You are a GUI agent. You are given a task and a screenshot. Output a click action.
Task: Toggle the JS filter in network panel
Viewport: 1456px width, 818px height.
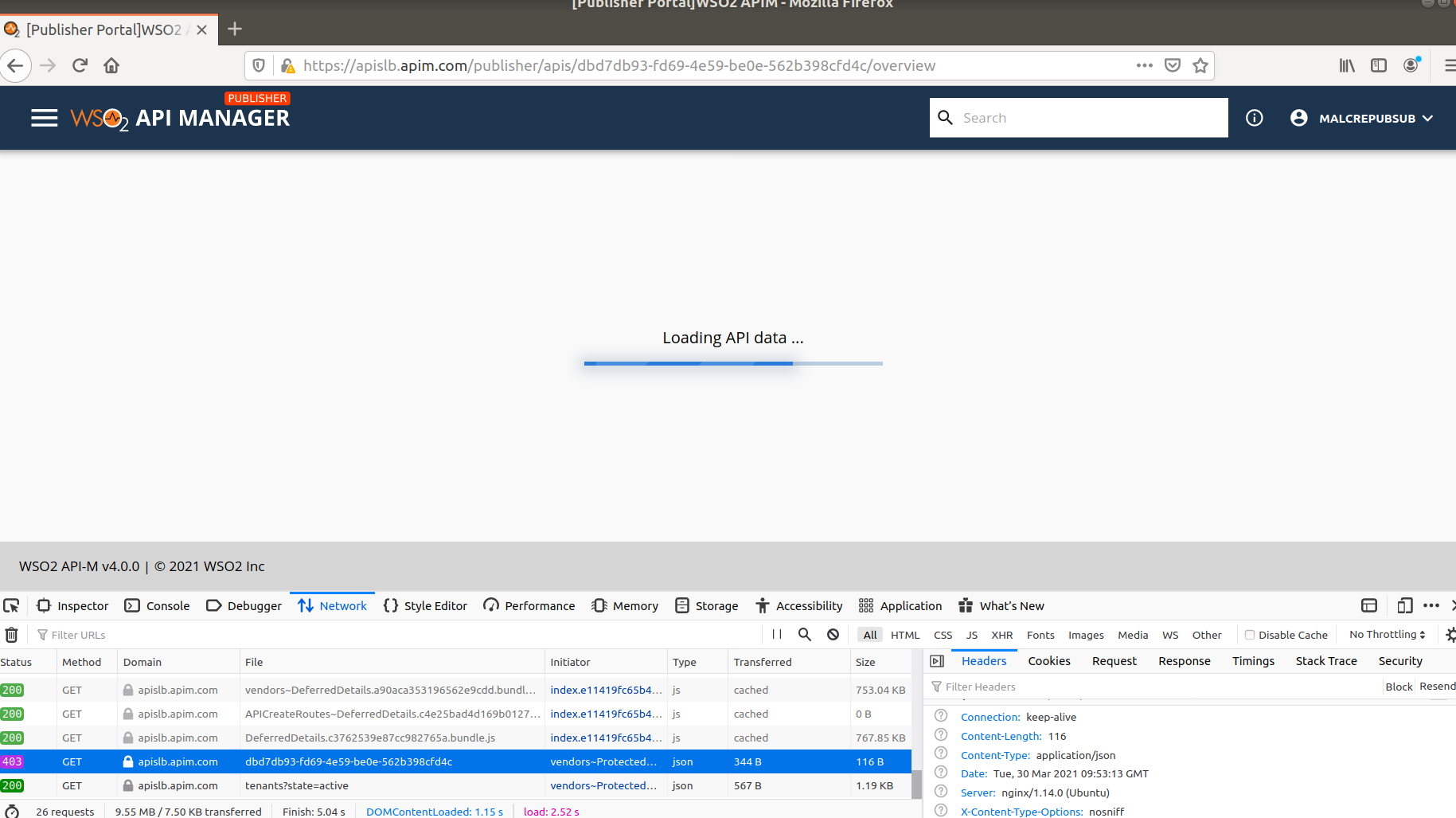[971, 634]
